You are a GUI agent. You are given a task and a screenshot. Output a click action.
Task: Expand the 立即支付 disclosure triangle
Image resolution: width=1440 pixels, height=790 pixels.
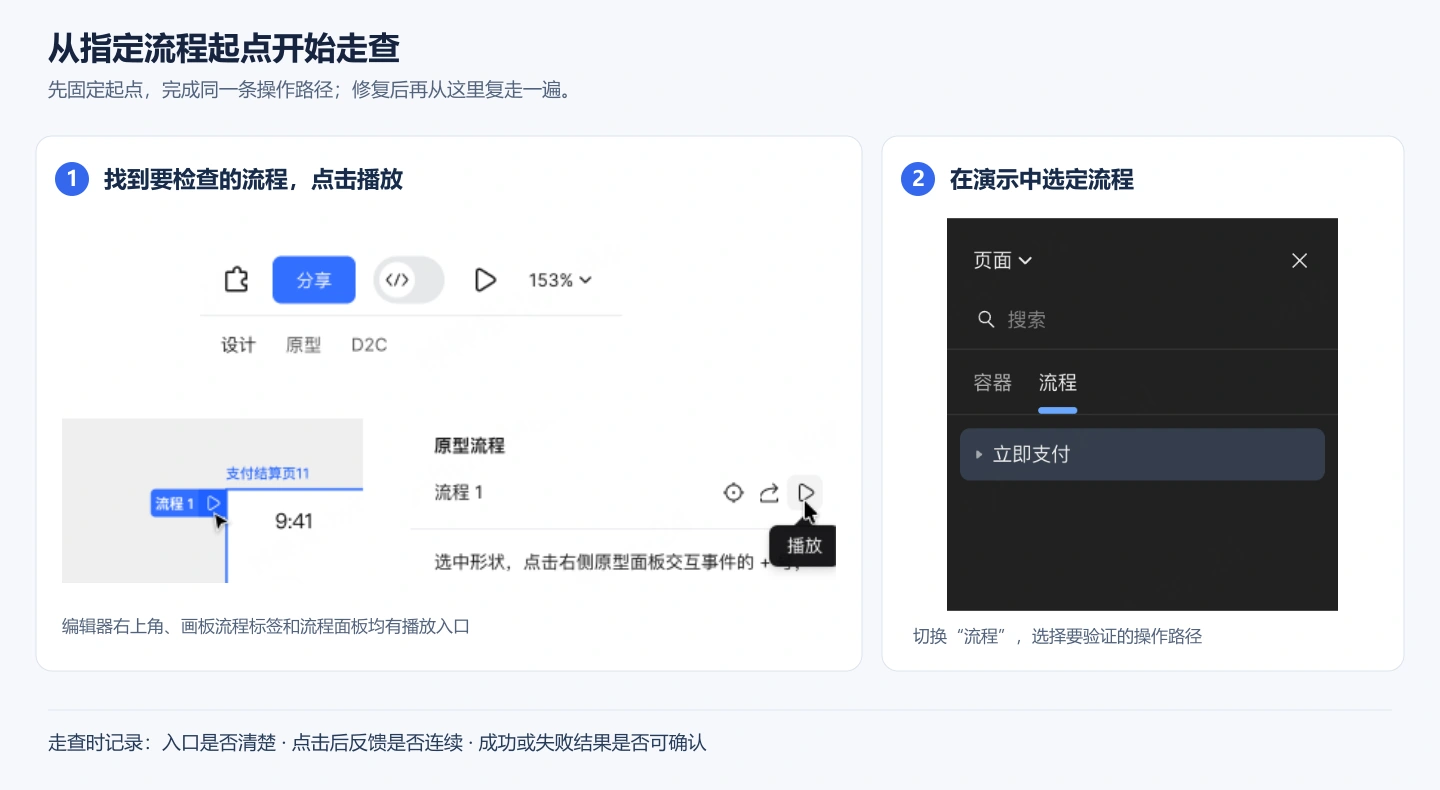point(979,454)
